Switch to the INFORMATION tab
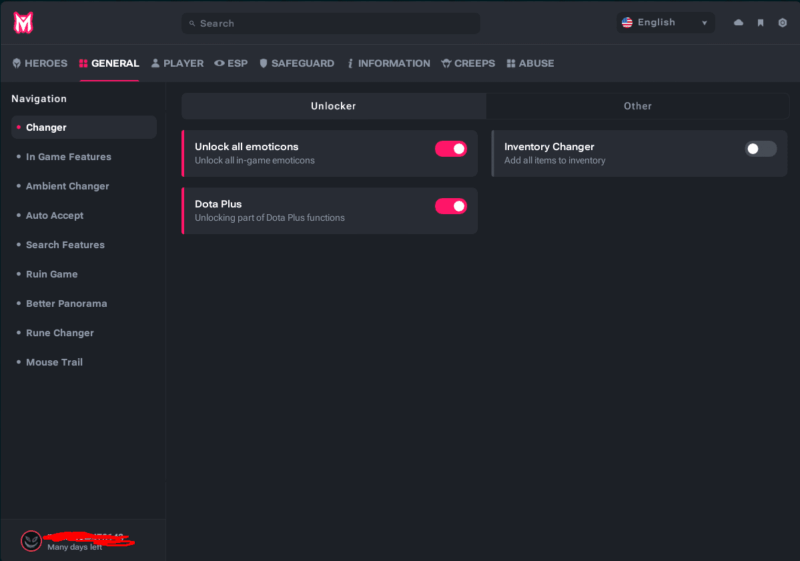Viewport: 800px width, 561px height. coord(389,63)
